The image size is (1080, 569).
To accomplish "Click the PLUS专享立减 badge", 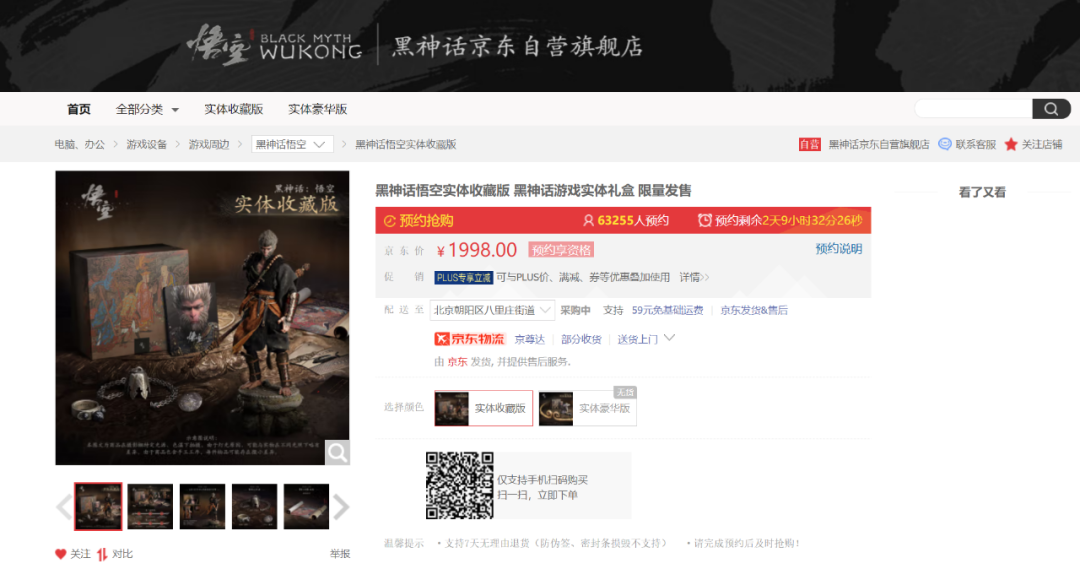I will tap(464, 278).
